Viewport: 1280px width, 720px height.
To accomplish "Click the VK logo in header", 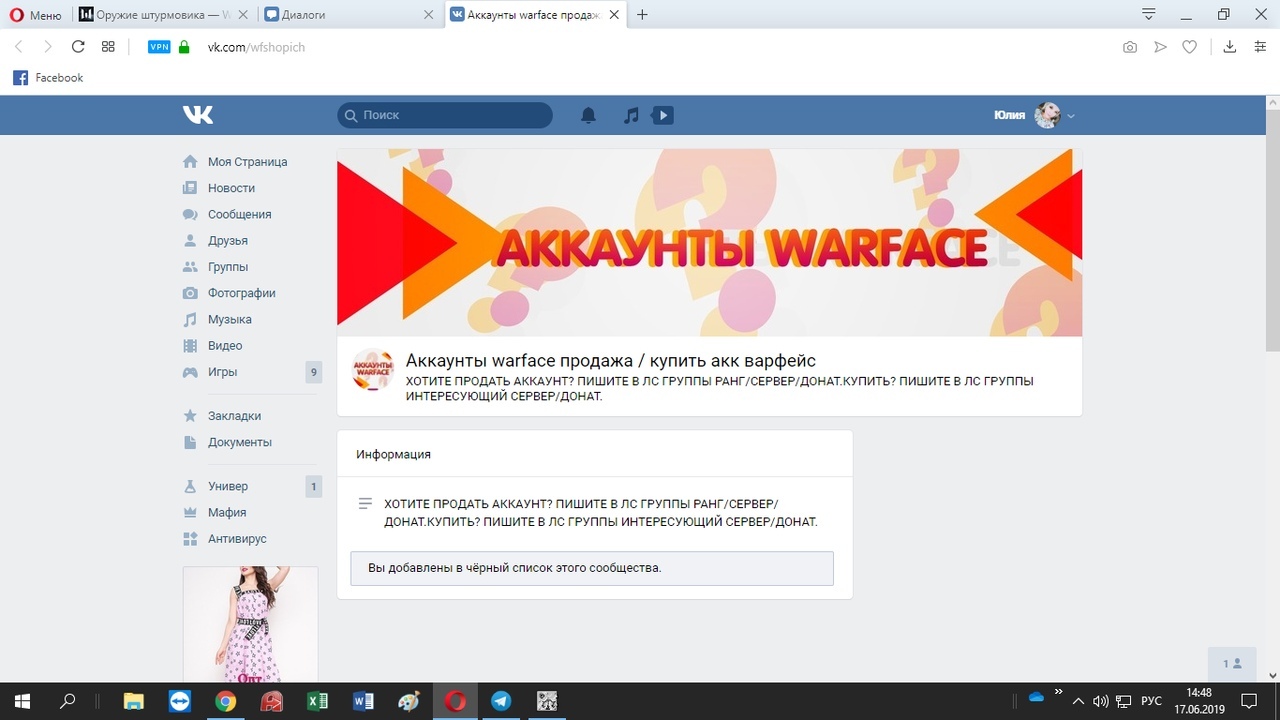I will click(x=198, y=115).
